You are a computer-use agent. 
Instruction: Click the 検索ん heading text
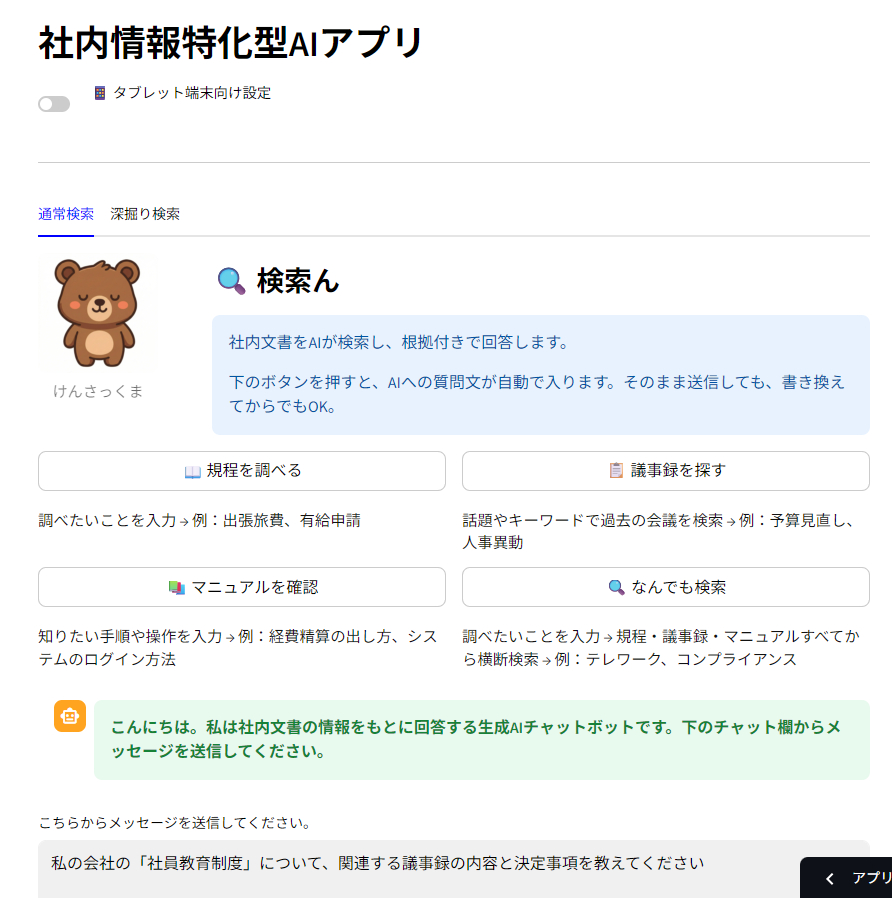[298, 281]
